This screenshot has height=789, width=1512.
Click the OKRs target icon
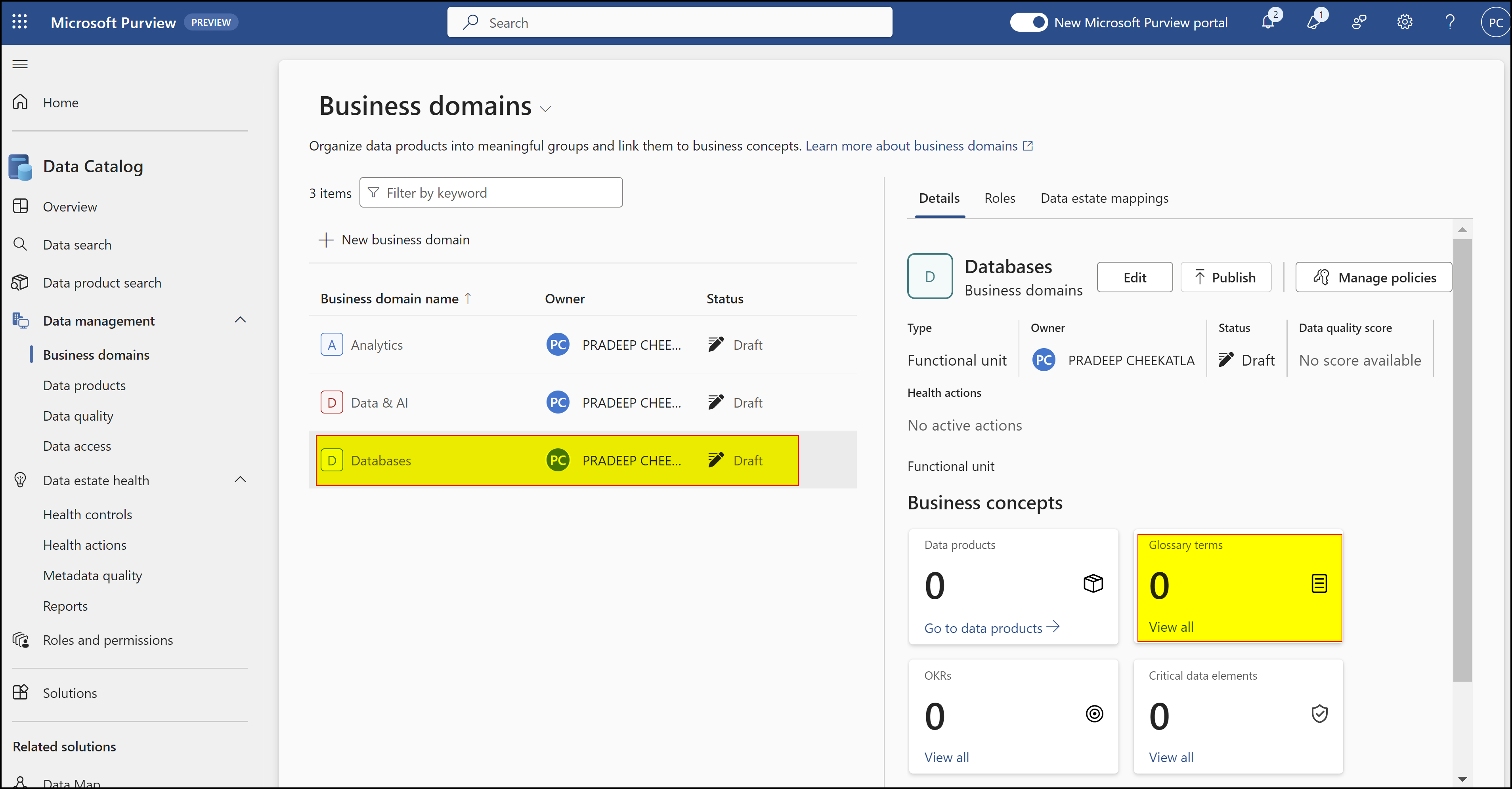tap(1094, 714)
